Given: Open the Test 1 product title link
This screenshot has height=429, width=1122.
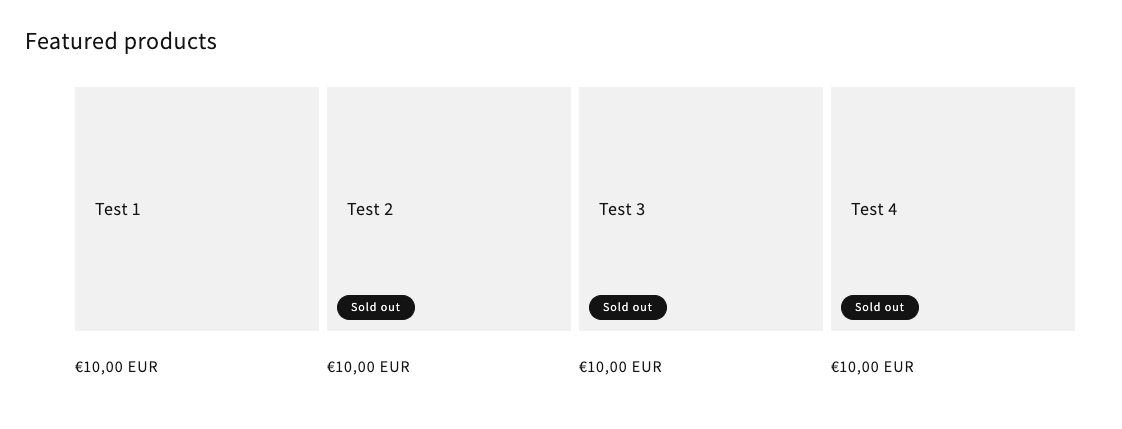Looking at the screenshot, I should point(118,209).
